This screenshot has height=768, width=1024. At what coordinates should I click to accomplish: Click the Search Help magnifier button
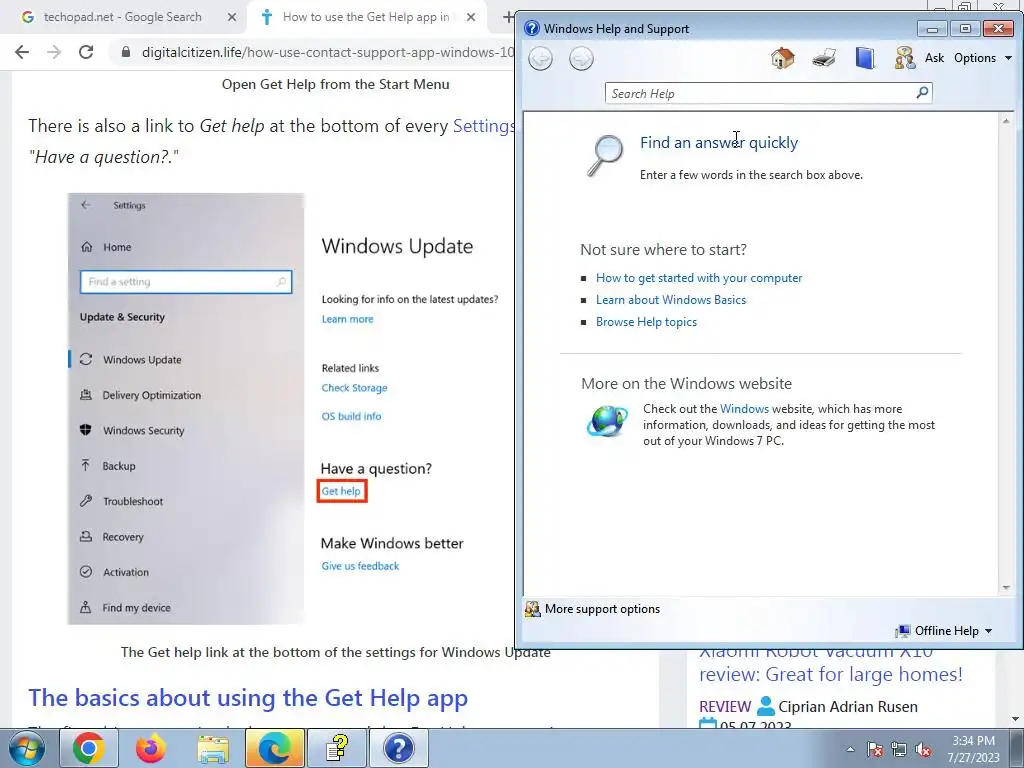[922, 93]
